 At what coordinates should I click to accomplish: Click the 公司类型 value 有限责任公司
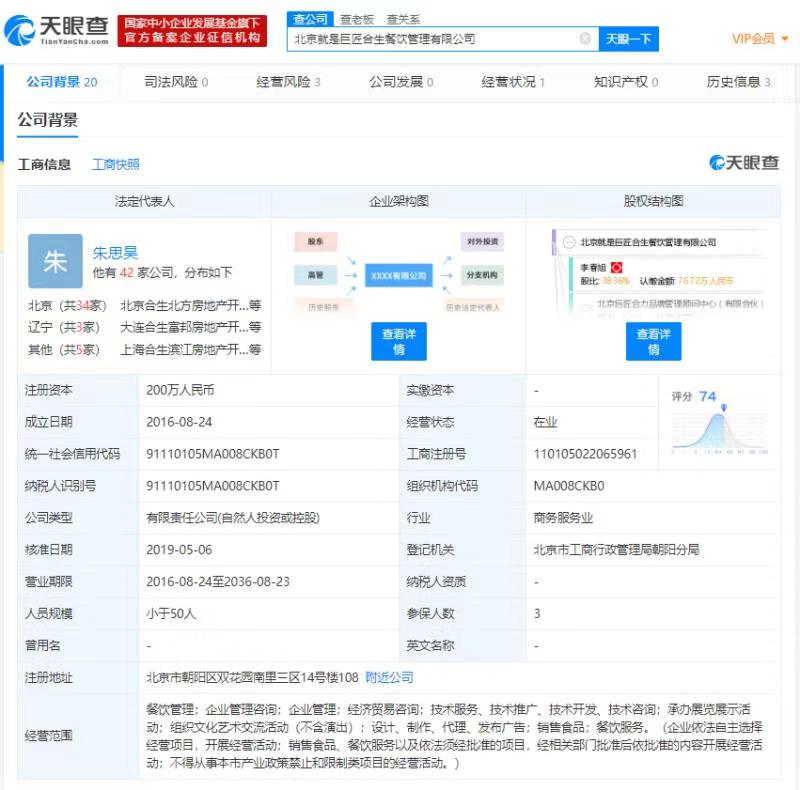pos(233,518)
